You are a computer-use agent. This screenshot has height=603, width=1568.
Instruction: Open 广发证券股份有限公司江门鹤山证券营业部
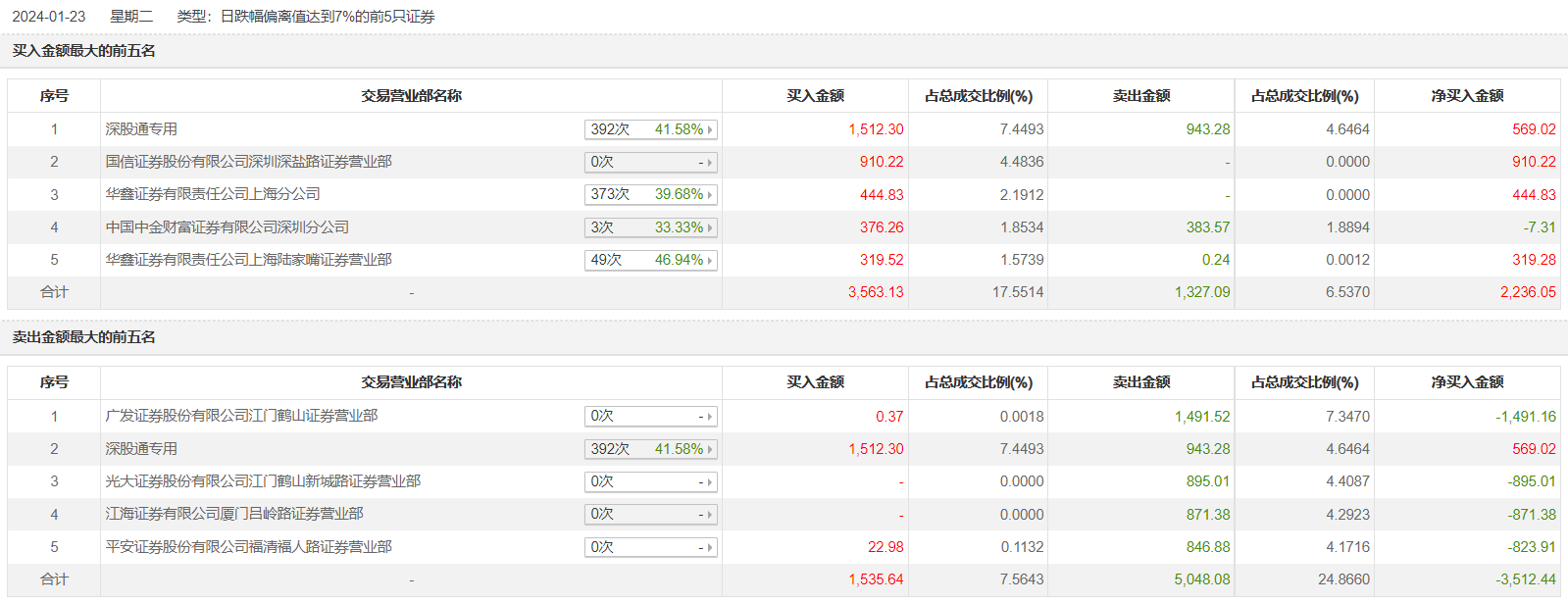coord(241,416)
